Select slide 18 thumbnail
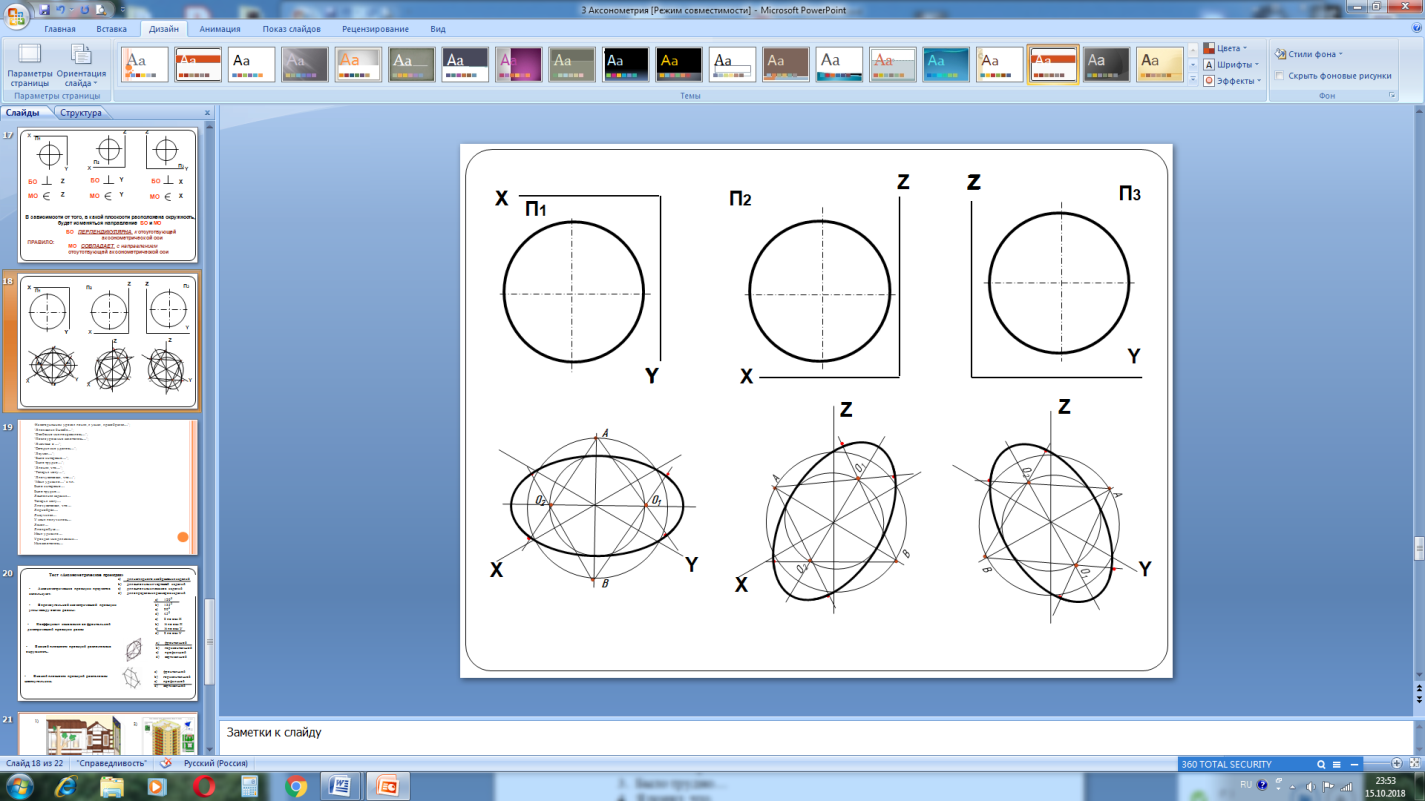Image resolution: width=1425 pixels, height=801 pixels. point(109,341)
